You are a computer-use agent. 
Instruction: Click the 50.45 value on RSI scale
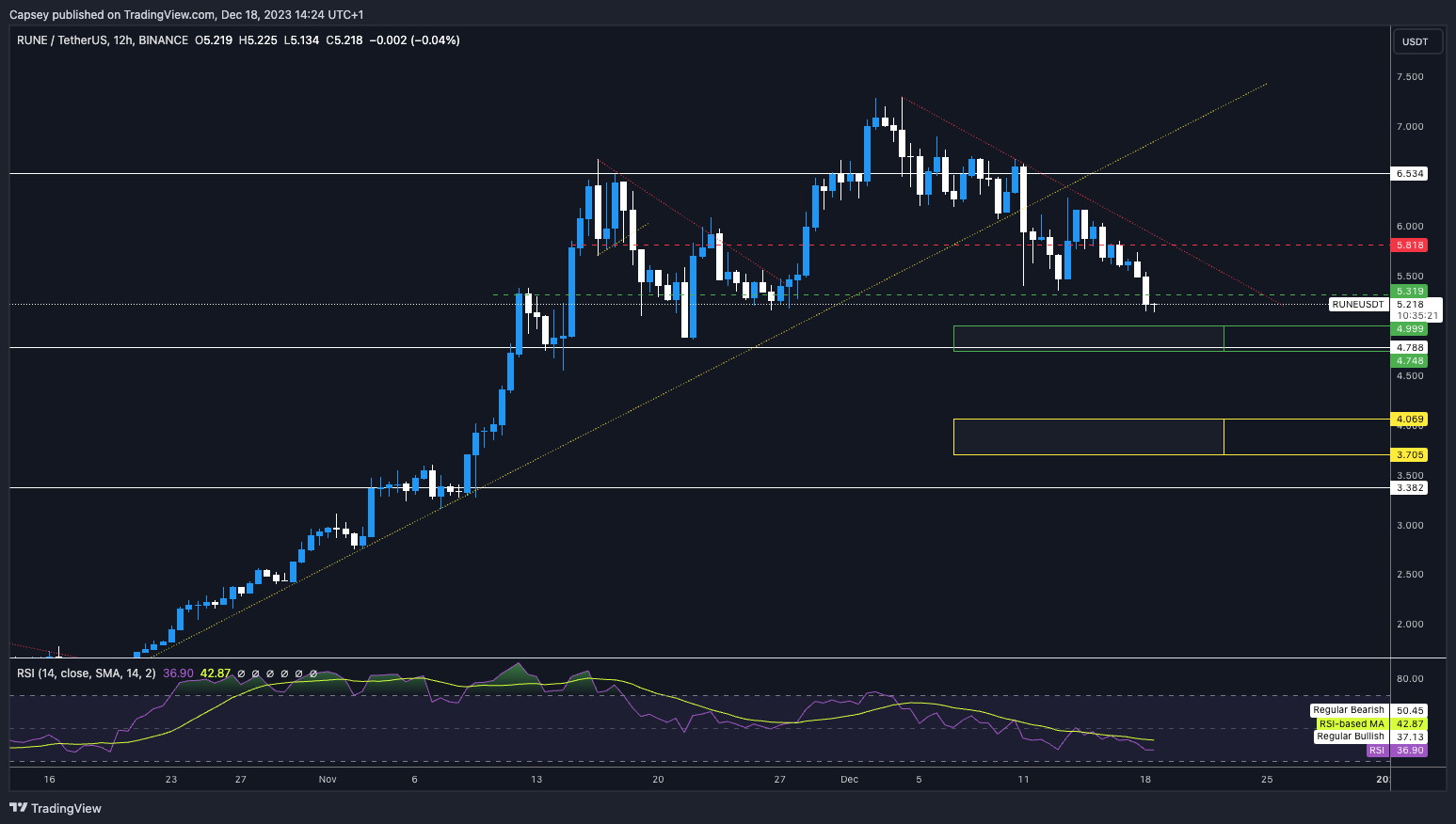1410,711
